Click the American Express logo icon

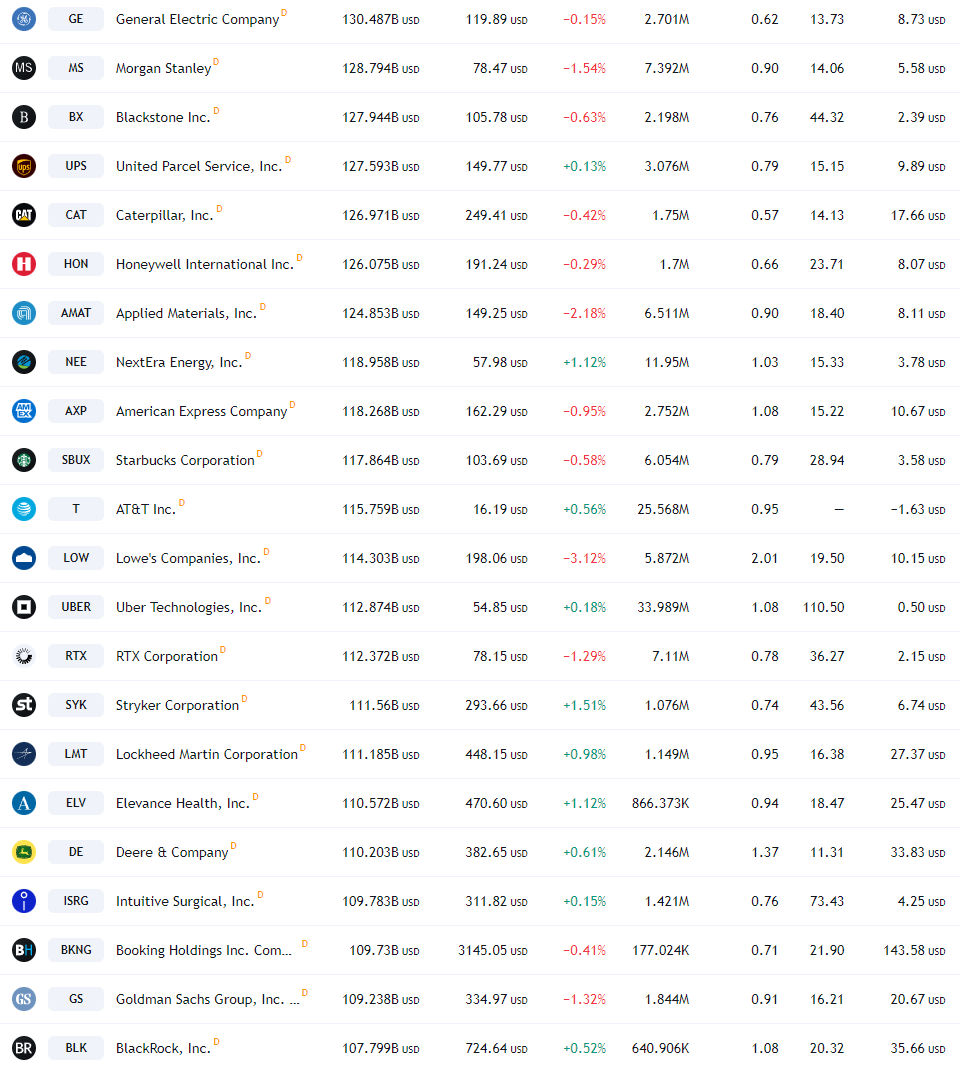(x=24, y=411)
